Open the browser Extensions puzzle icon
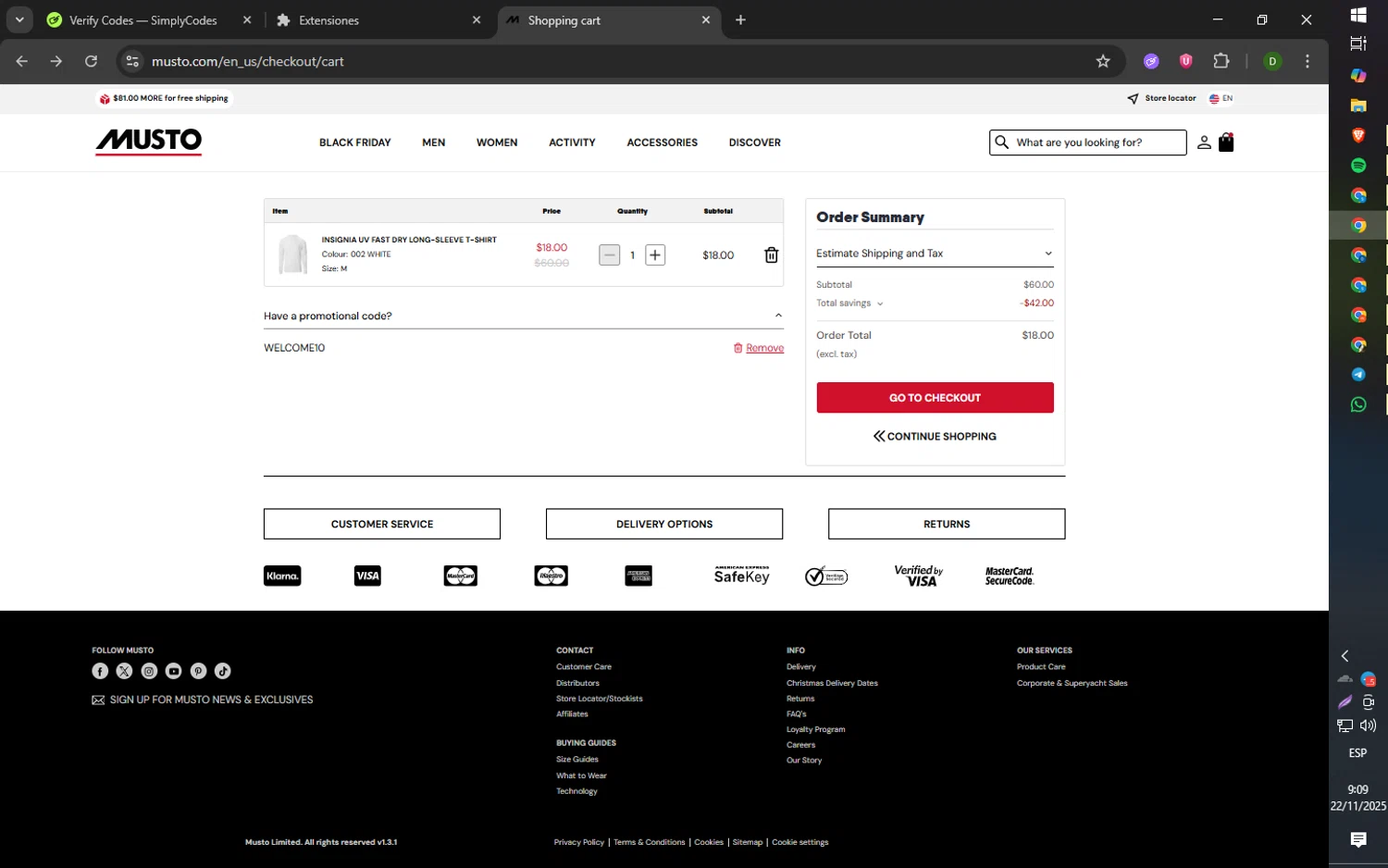This screenshot has height=868, width=1388. 1221,61
